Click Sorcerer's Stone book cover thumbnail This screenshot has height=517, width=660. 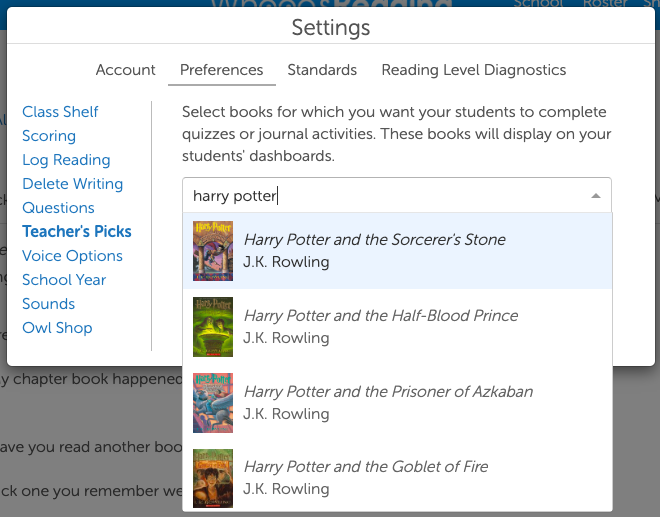point(213,251)
